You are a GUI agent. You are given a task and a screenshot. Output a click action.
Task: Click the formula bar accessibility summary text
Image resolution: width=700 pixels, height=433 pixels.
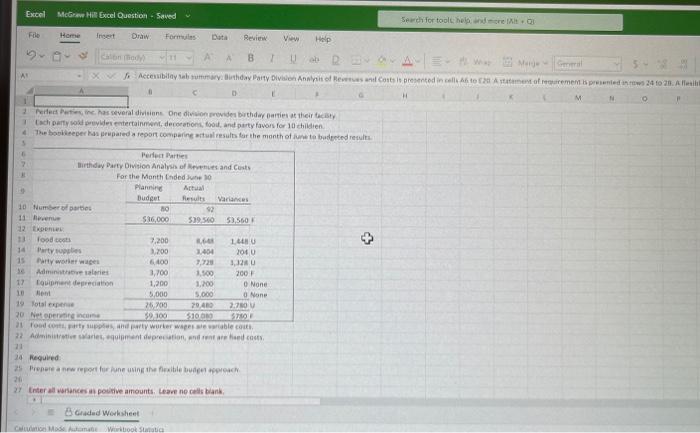pos(417,78)
